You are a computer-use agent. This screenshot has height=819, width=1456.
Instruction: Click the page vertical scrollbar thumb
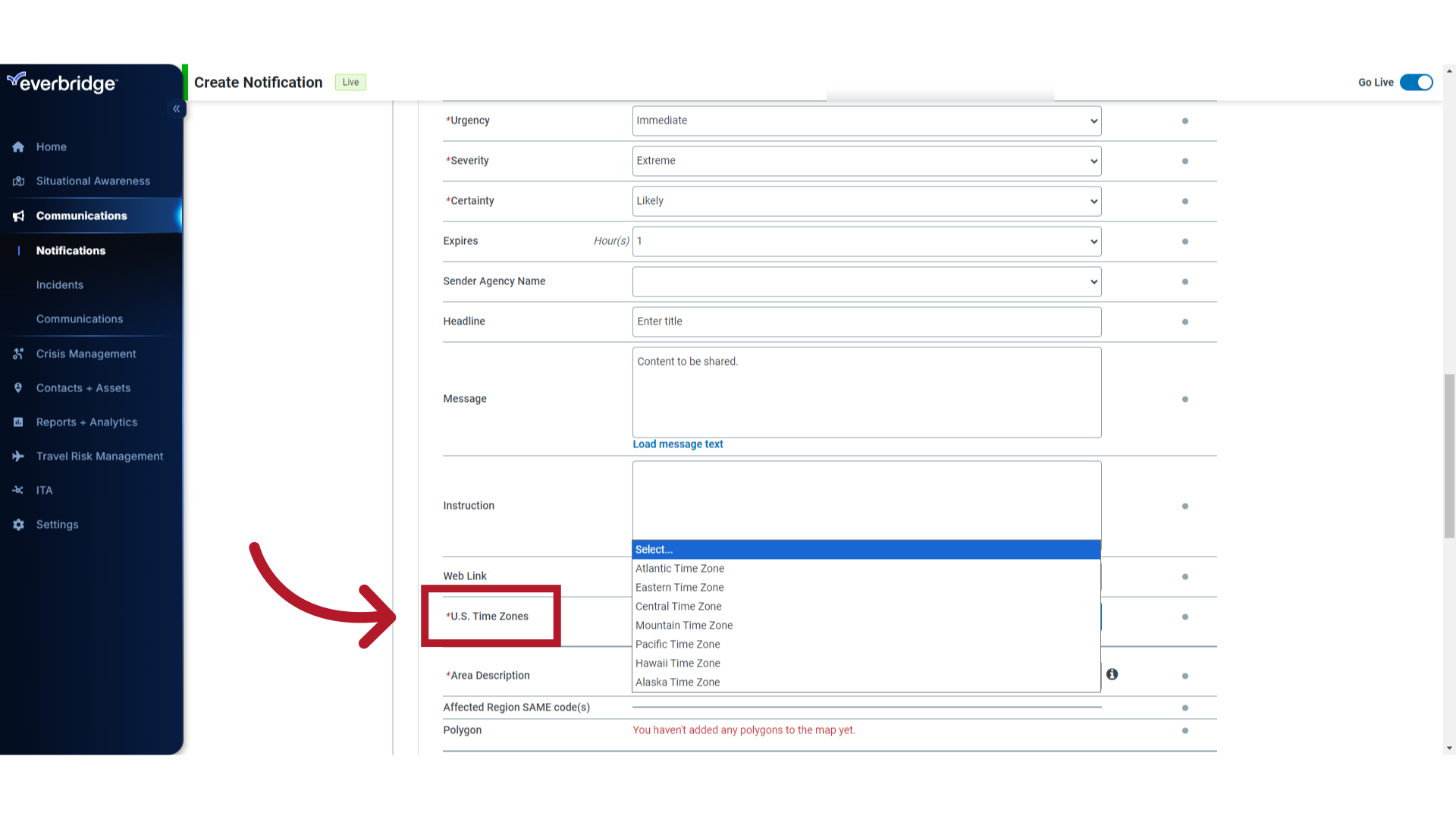coord(1449,456)
